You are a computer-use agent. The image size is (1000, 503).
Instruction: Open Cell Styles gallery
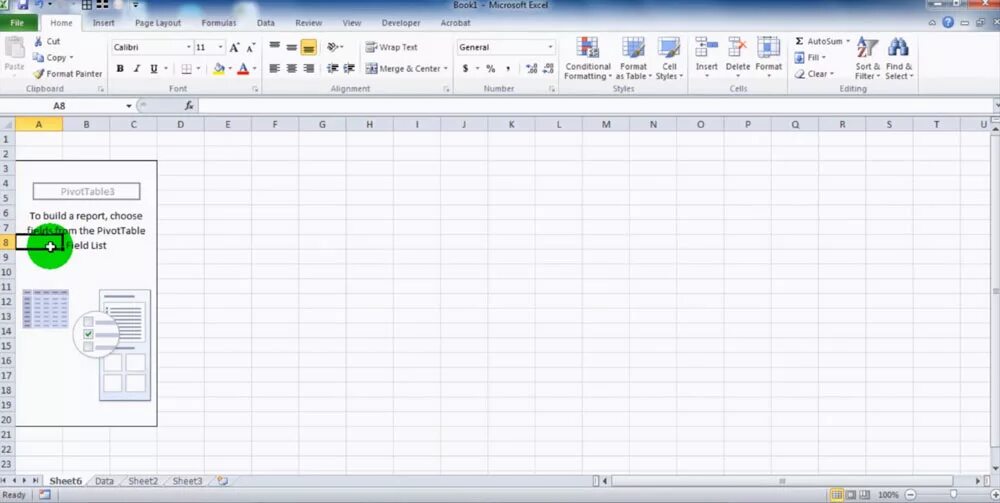(x=669, y=58)
